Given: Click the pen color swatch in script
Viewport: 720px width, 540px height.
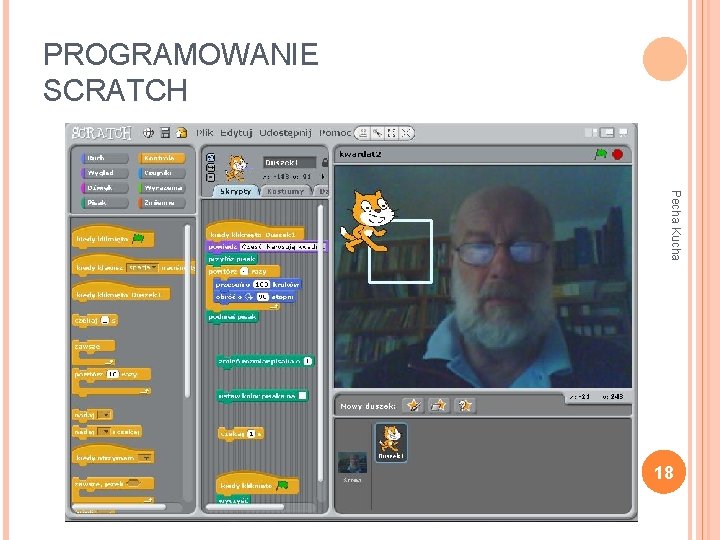Looking at the screenshot, I should pos(302,395).
